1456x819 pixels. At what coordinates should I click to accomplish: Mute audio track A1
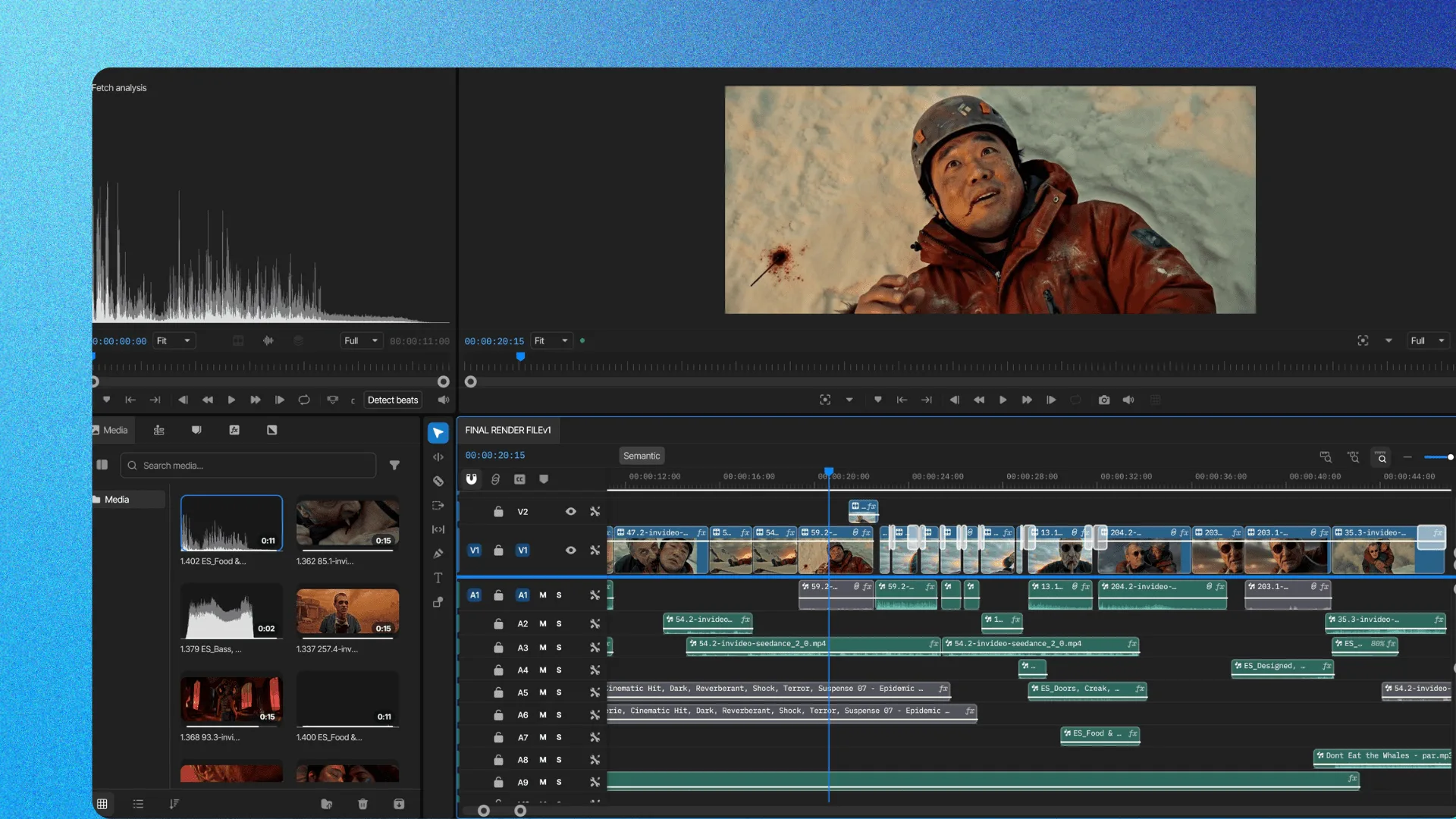[543, 595]
